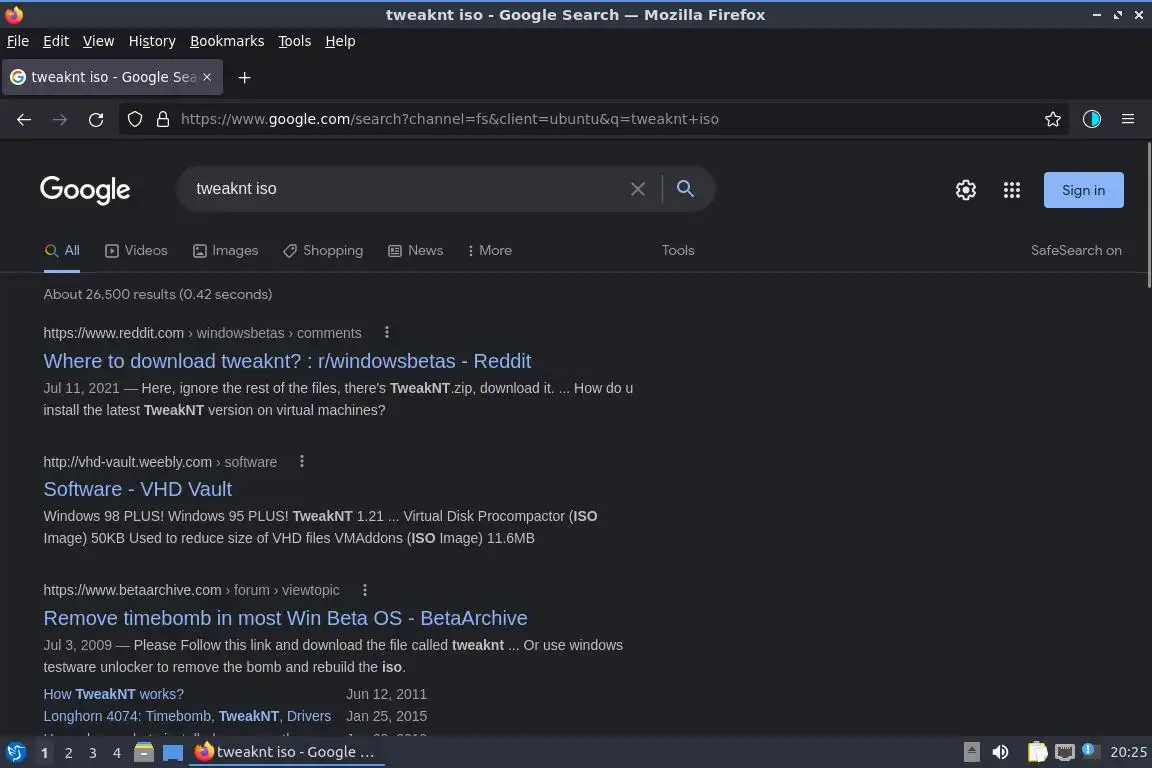The height and width of the screenshot is (768, 1152).
Task: Open the notification tray icon
Action: coord(1090,751)
